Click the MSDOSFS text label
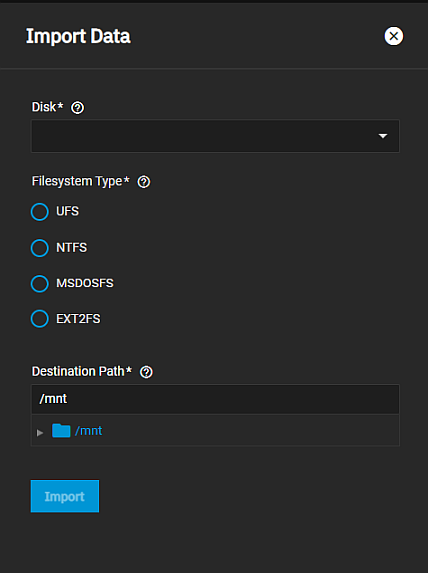Viewport: 428px width, 573px height. 85,283
